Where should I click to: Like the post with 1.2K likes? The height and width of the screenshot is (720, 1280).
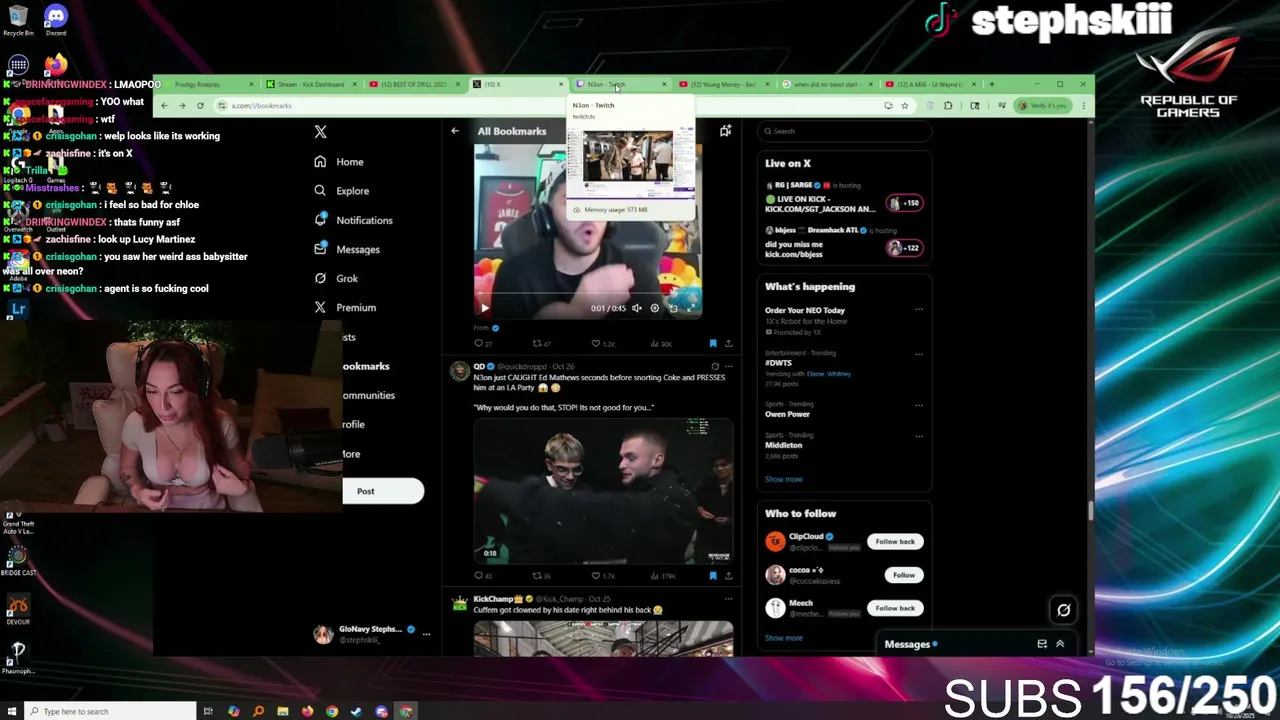602,344
